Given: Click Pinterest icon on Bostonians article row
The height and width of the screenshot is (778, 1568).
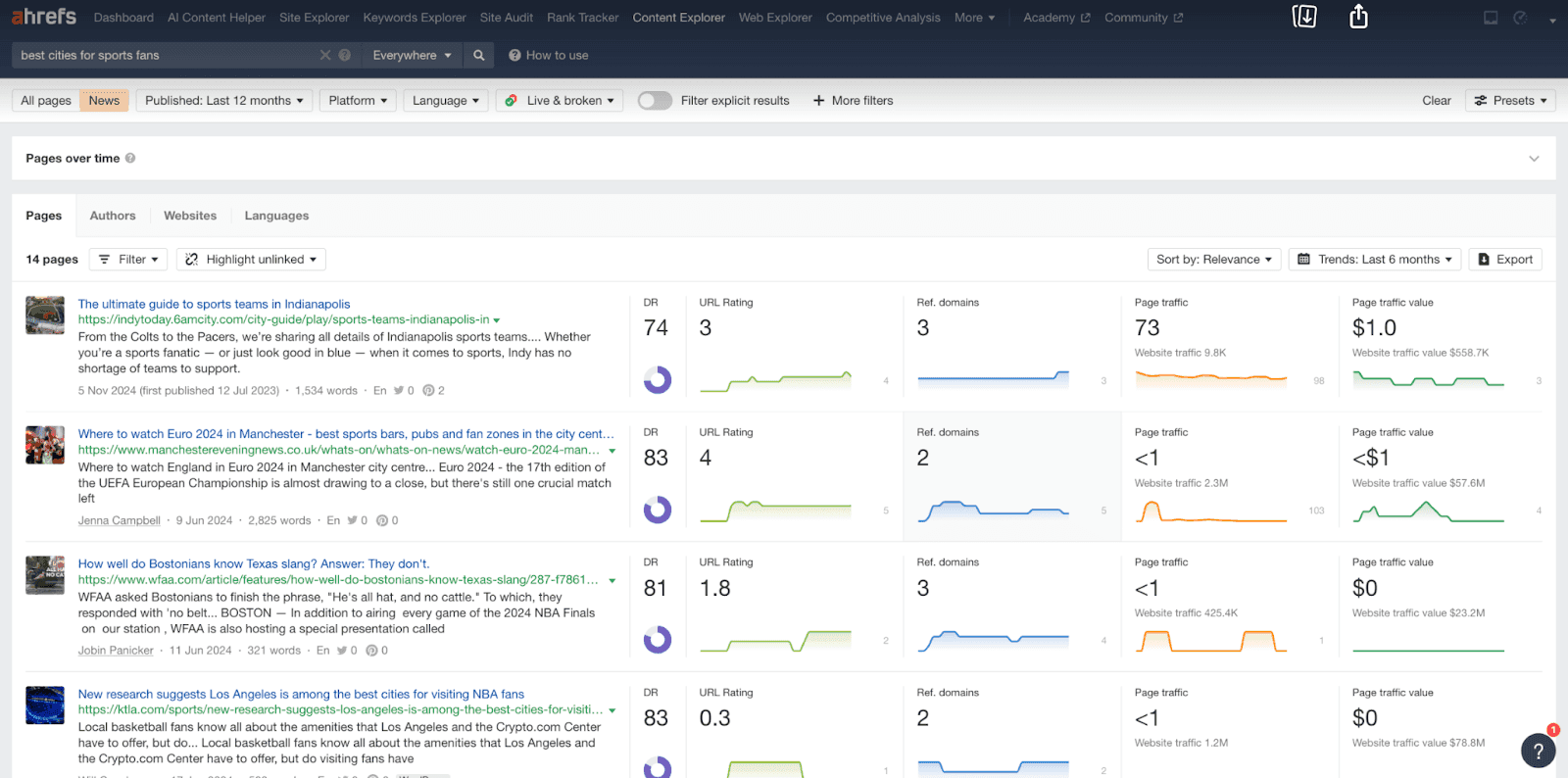Looking at the screenshot, I should [x=371, y=651].
